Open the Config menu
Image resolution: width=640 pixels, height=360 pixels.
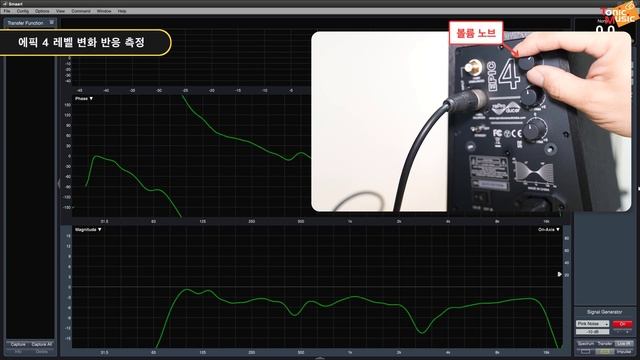coord(22,11)
